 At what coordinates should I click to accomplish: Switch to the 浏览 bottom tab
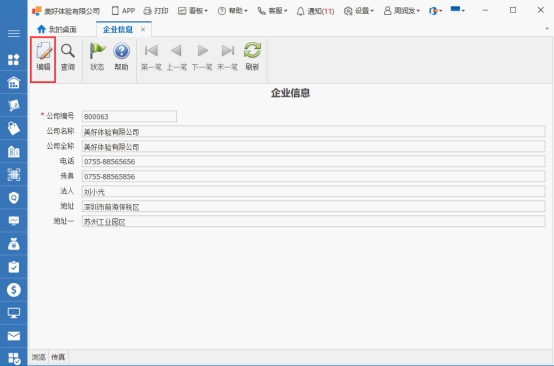(x=39, y=357)
